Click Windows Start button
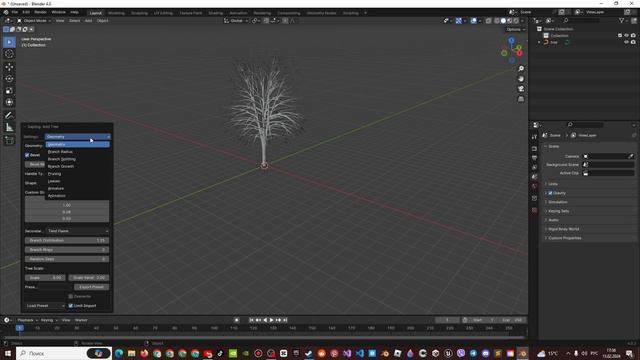 (x=8, y=353)
